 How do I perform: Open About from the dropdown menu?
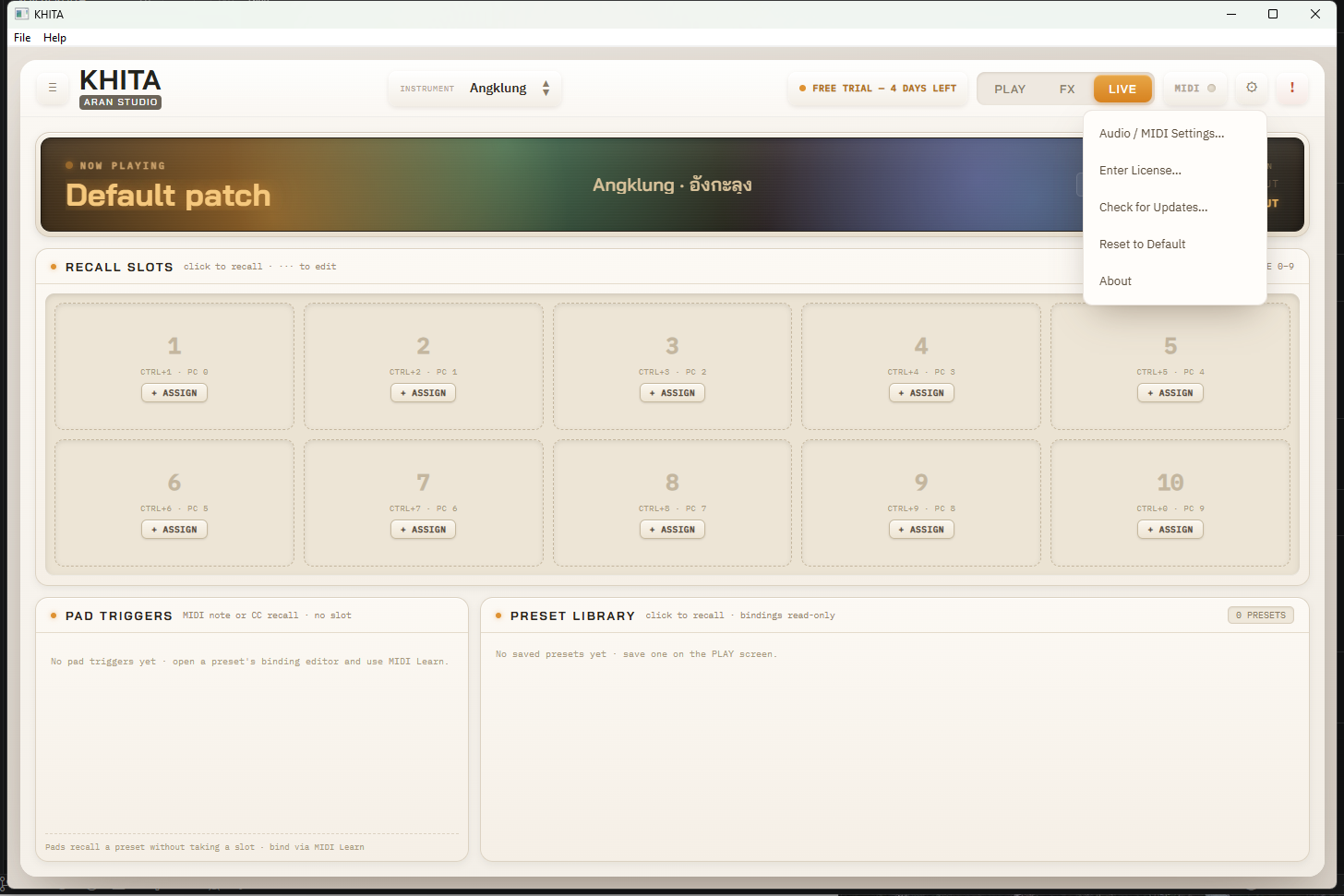[x=1174, y=281]
